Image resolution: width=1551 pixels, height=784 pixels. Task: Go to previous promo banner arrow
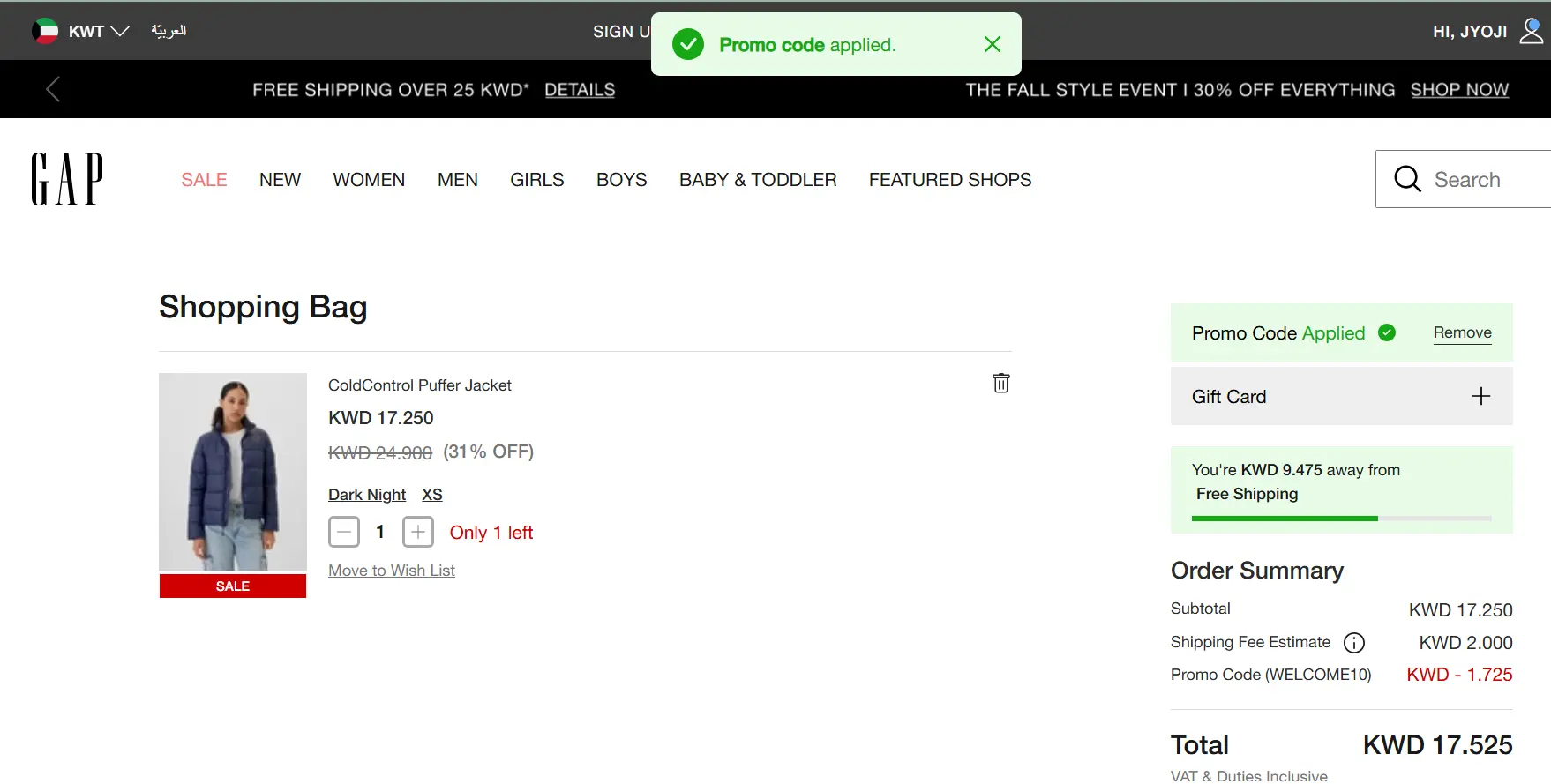pyautogui.click(x=53, y=89)
